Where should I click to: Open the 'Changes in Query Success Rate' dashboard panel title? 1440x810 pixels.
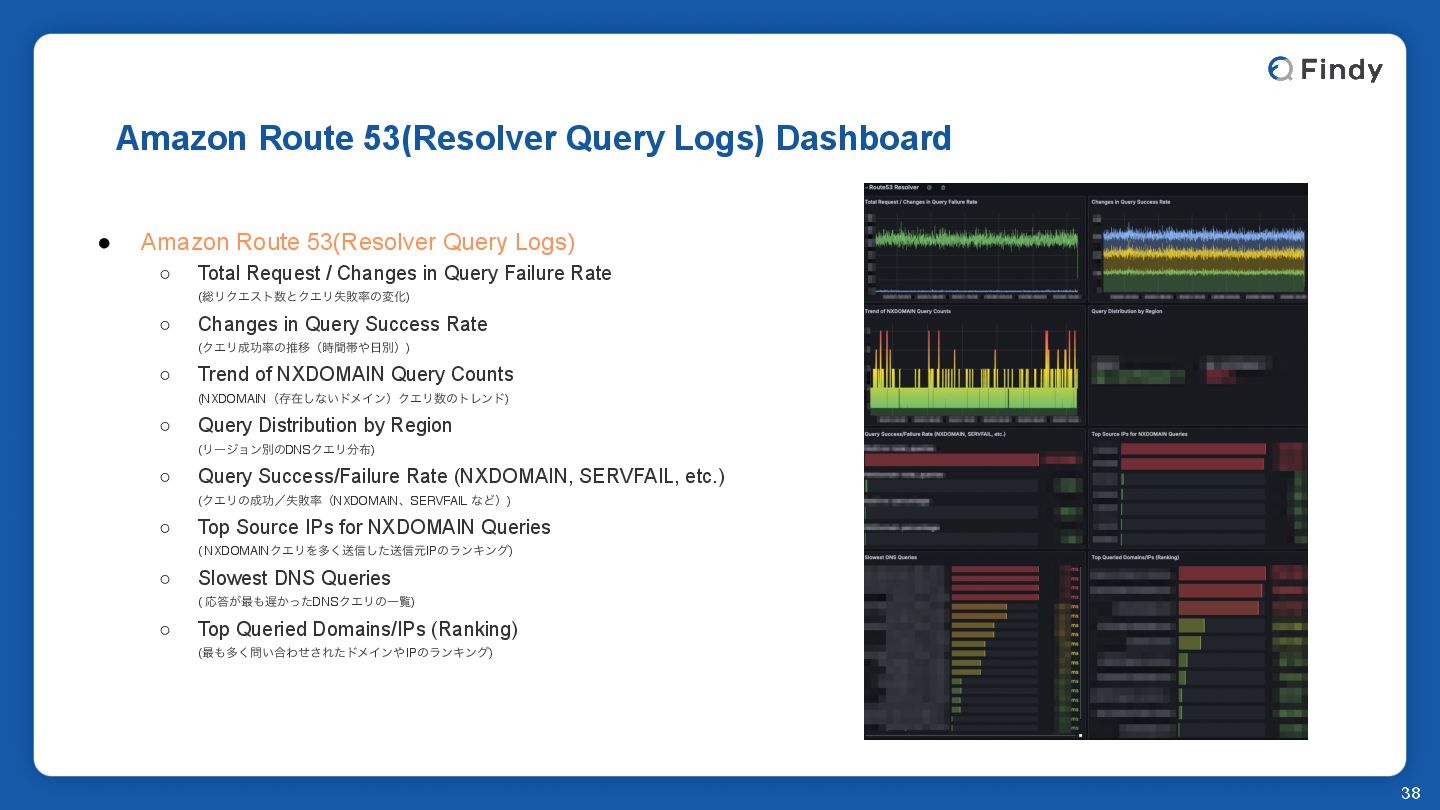(1131, 202)
